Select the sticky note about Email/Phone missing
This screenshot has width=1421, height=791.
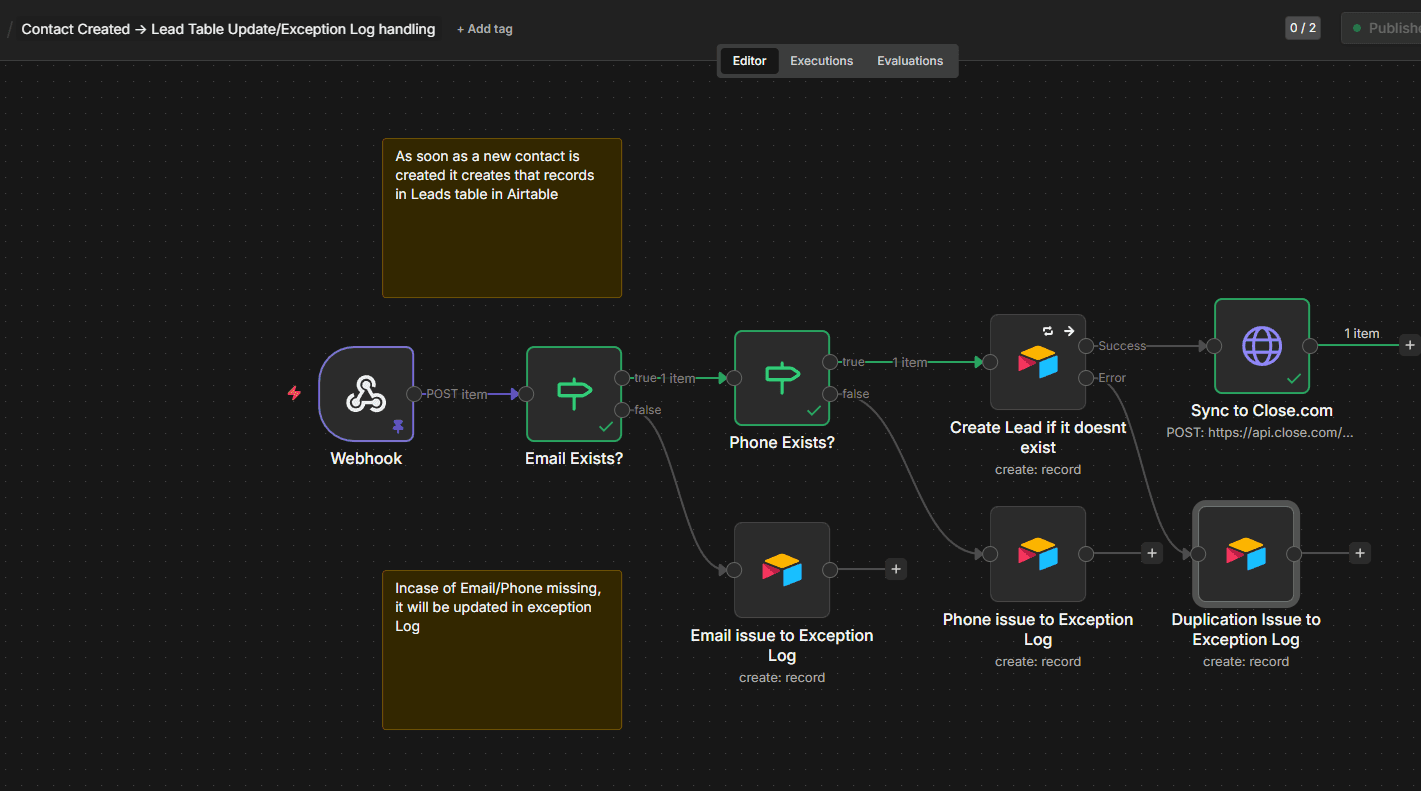tap(502, 650)
